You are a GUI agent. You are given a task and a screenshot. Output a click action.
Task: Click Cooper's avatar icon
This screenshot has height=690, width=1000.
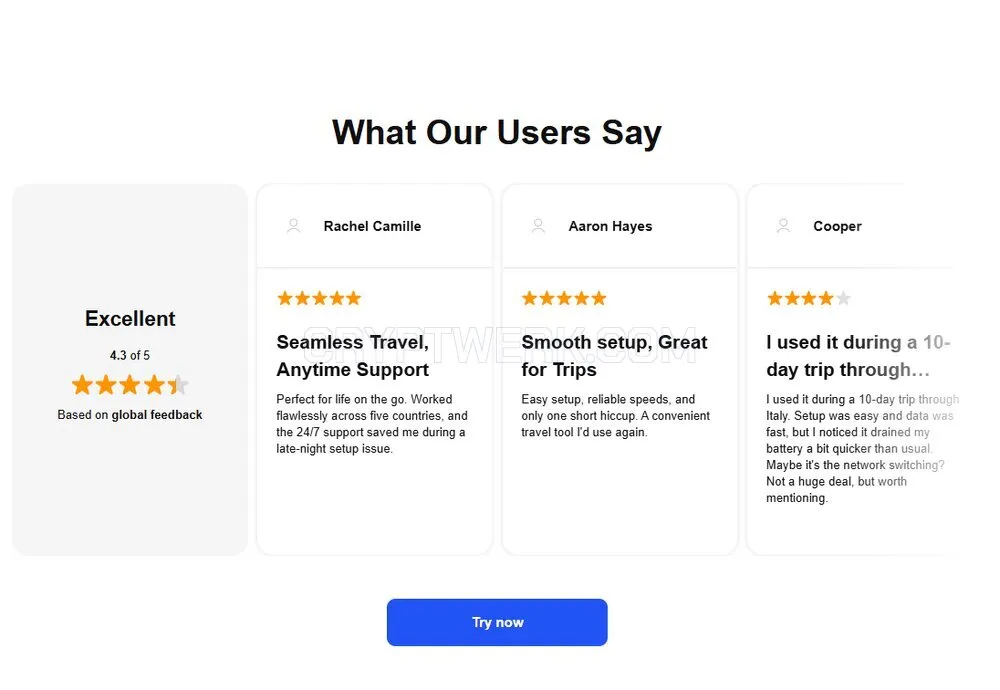[x=783, y=226]
